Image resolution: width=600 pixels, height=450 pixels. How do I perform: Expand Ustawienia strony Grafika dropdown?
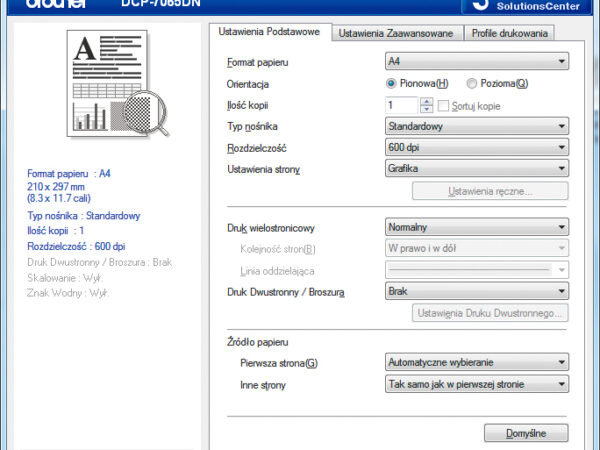pos(476,168)
